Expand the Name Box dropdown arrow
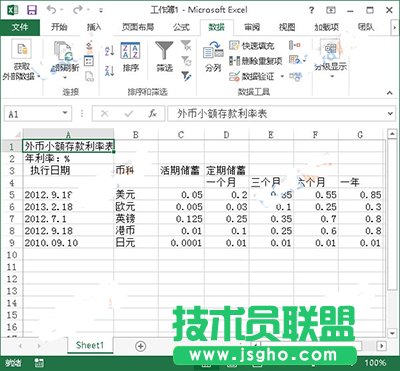The width and height of the screenshot is (400, 371). coord(65,113)
